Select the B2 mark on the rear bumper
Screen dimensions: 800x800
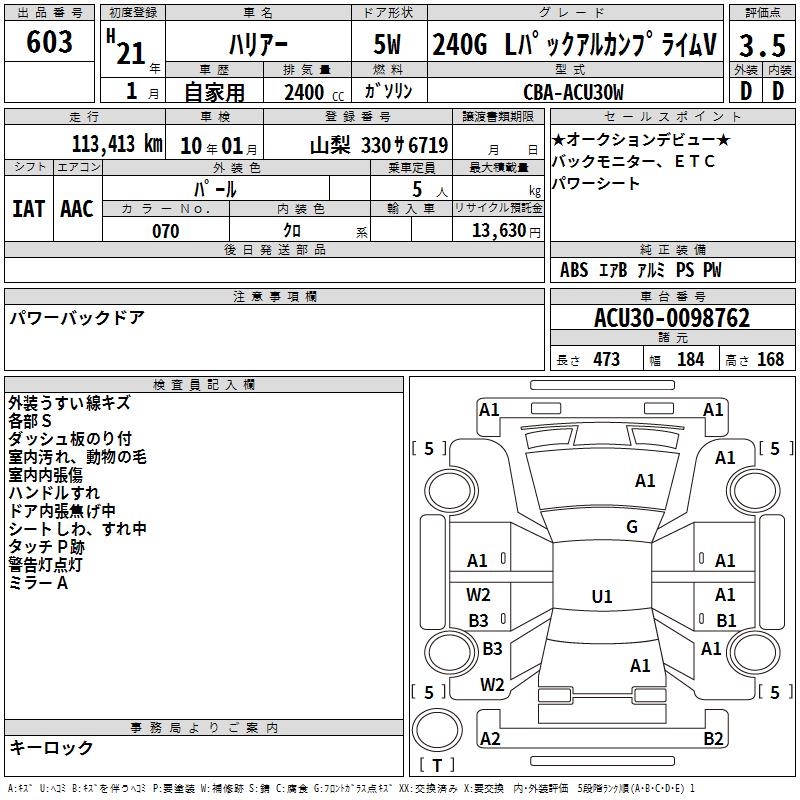(713, 738)
